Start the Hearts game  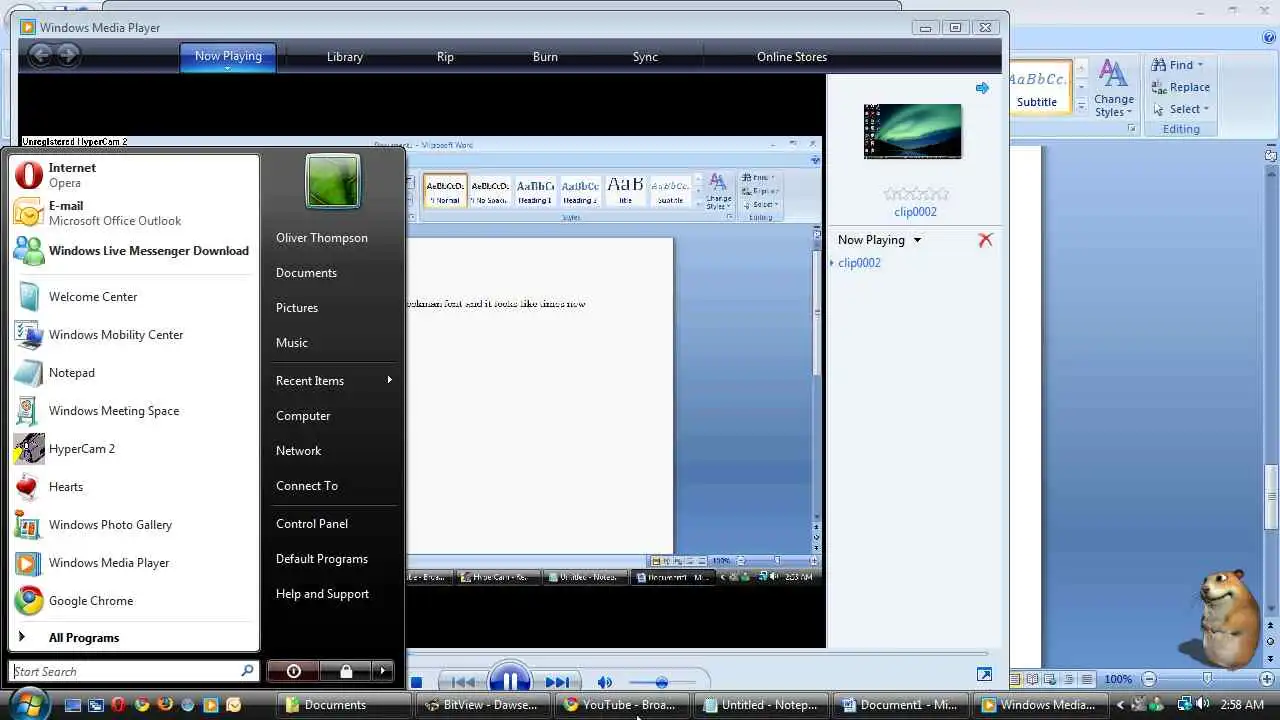134,487
